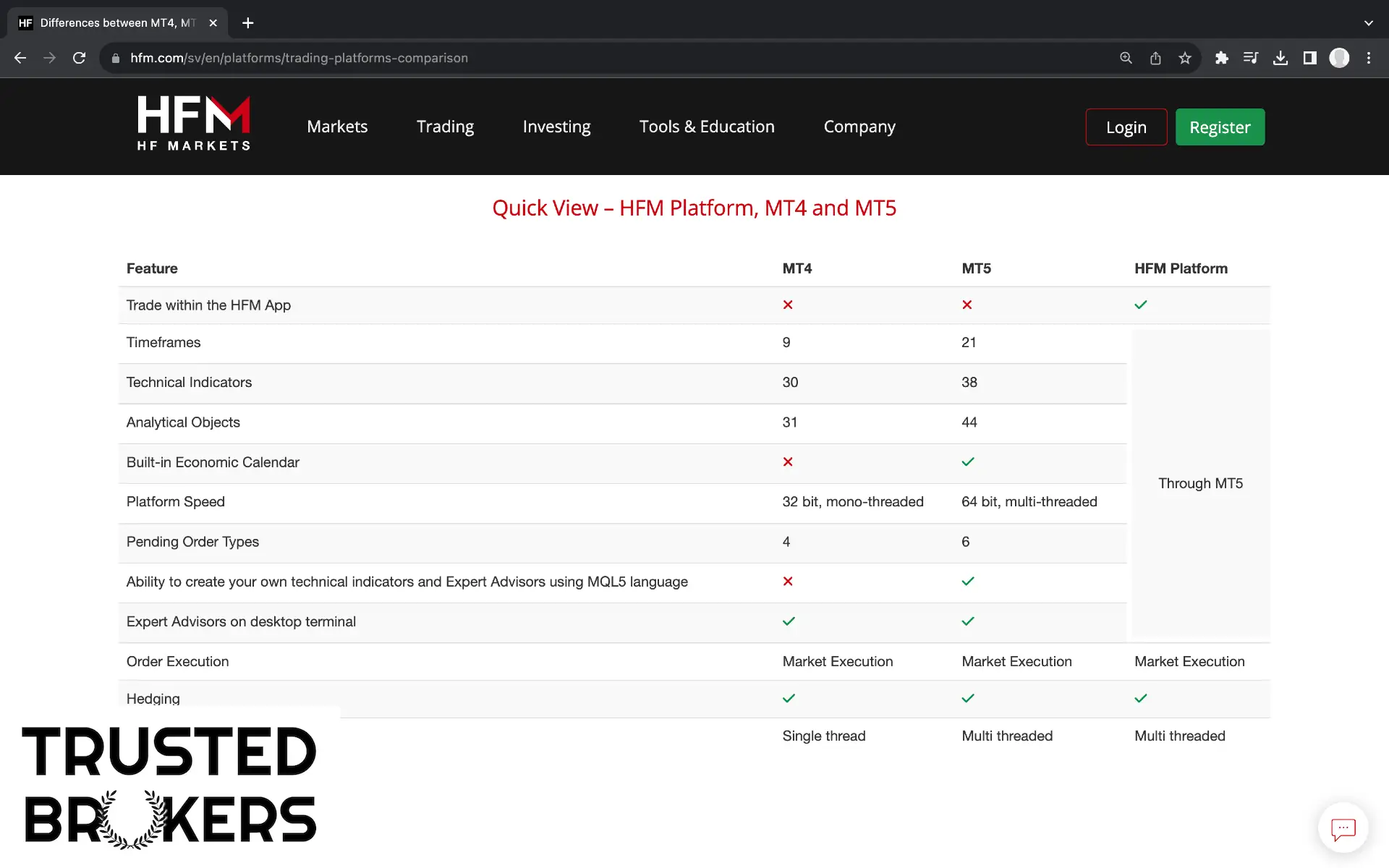Toggle the browser side panel icon
The height and width of the screenshot is (868, 1389).
[1309, 58]
